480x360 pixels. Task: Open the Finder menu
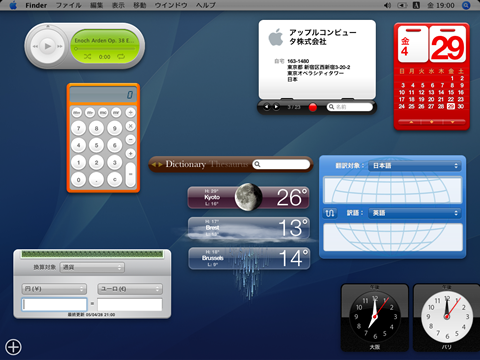point(36,5)
